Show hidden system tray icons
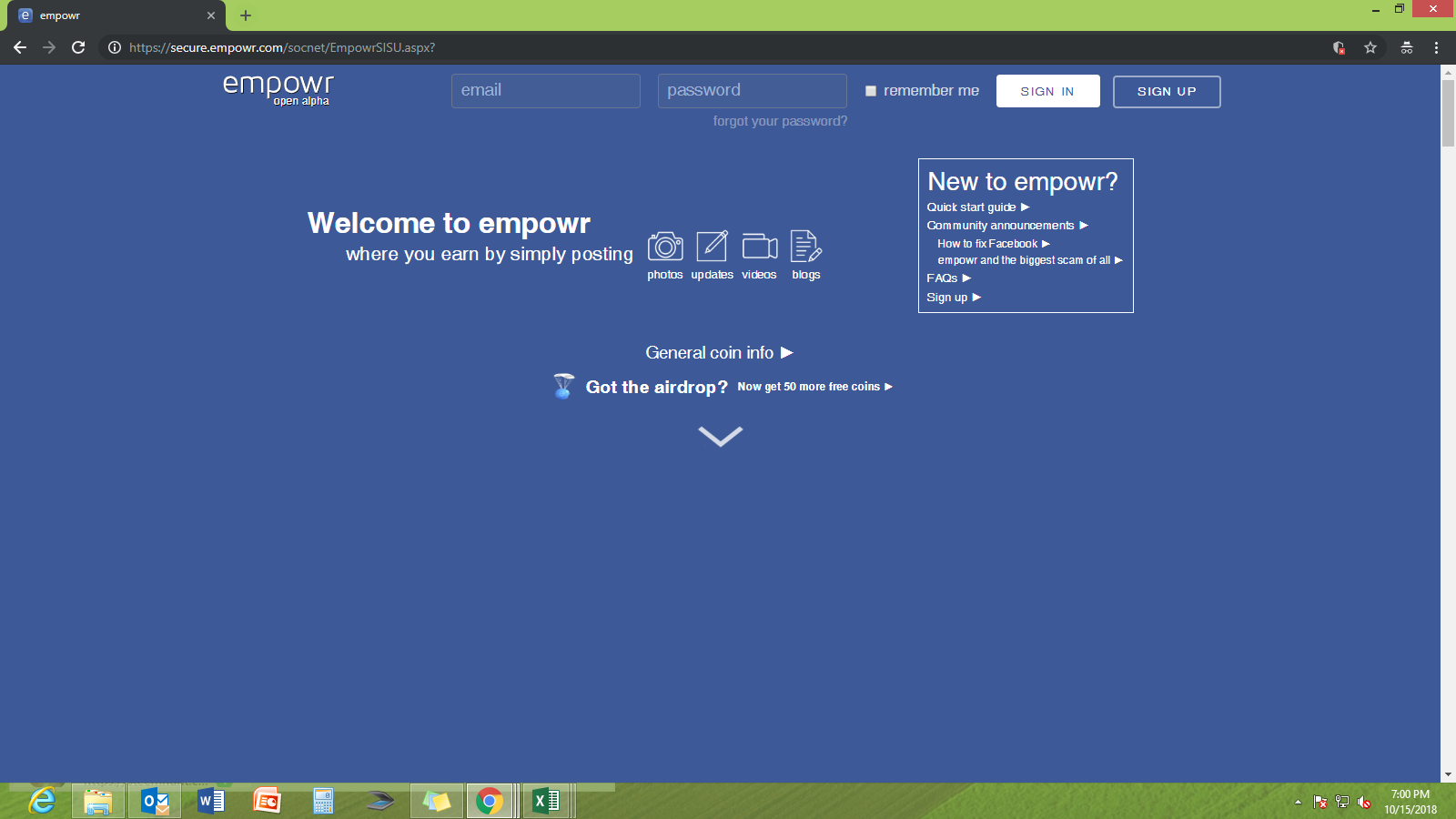This screenshot has height=819, width=1456. (1298, 802)
